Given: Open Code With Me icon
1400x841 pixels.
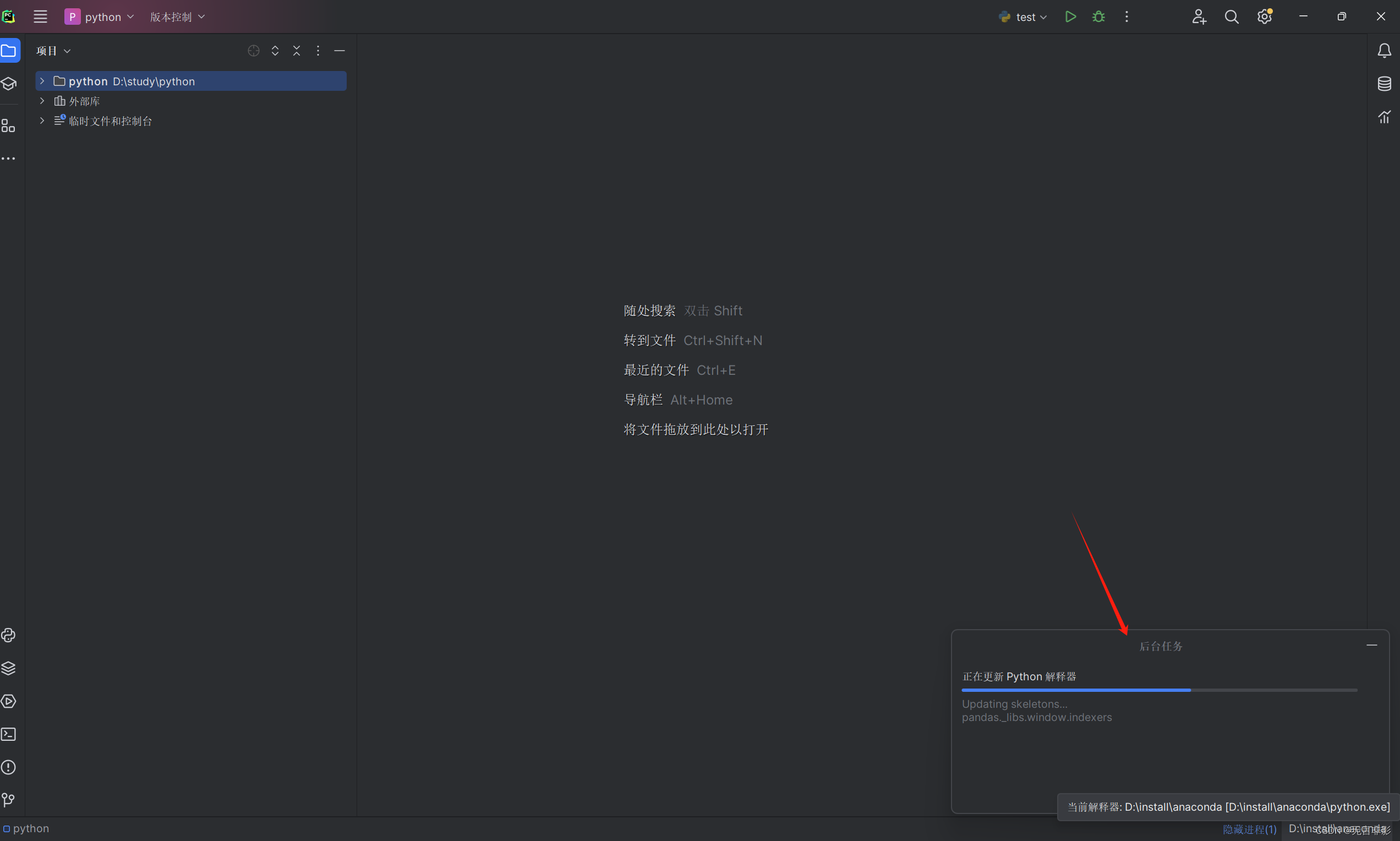Looking at the screenshot, I should pos(1199,17).
